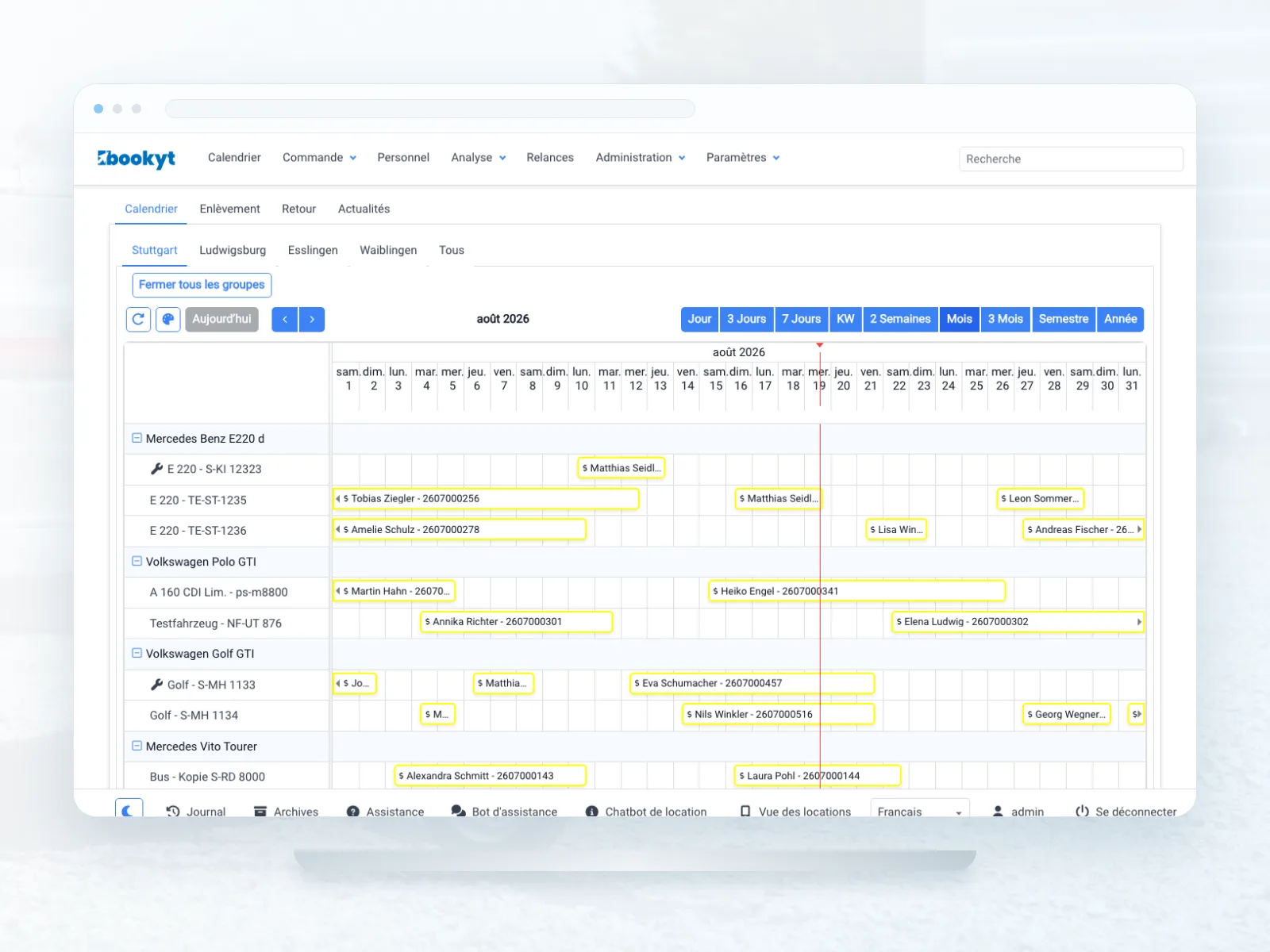Go to next month with right arrow

coord(312,319)
